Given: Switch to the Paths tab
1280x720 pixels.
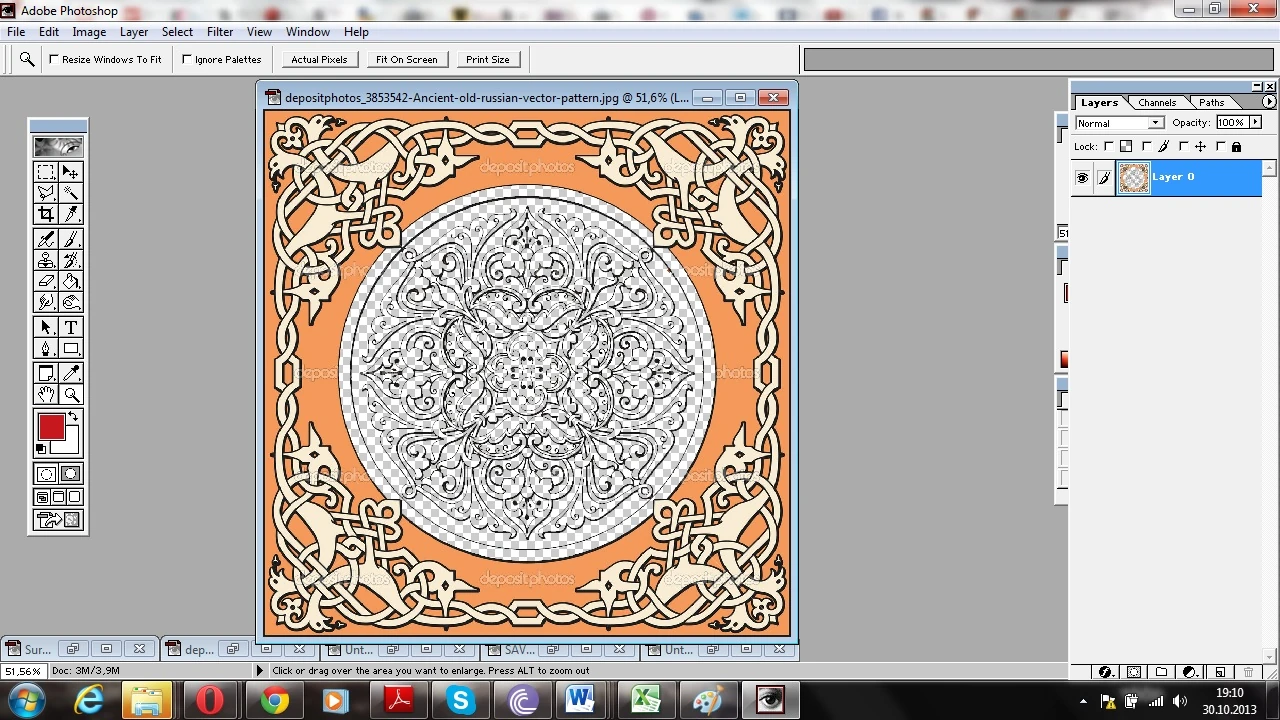Looking at the screenshot, I should click(x=1212, y=102).
